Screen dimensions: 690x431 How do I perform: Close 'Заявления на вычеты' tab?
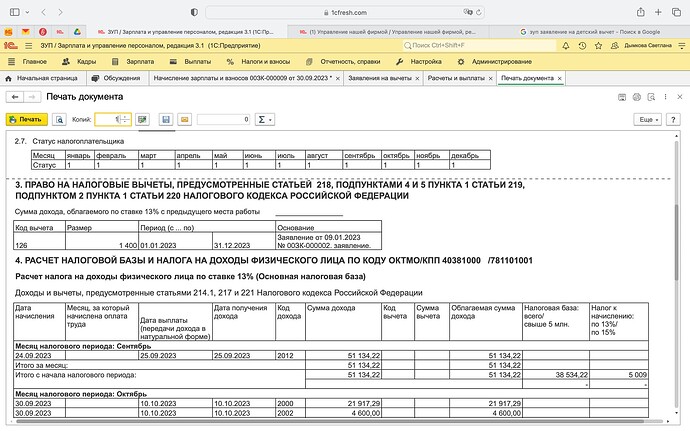[x=417, y=78]
